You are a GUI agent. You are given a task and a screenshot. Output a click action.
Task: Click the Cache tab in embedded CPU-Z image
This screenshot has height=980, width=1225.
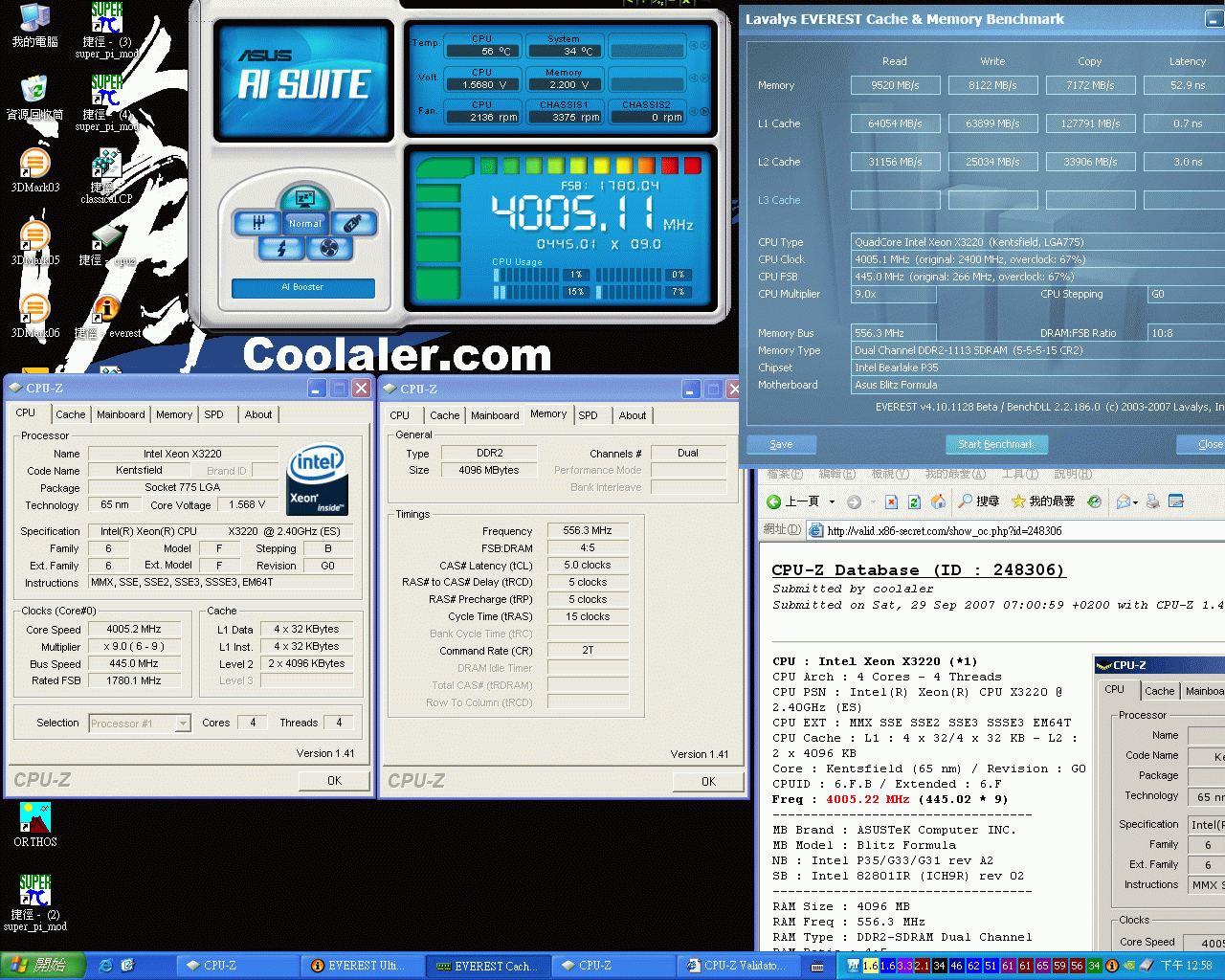click(1159, 691)
